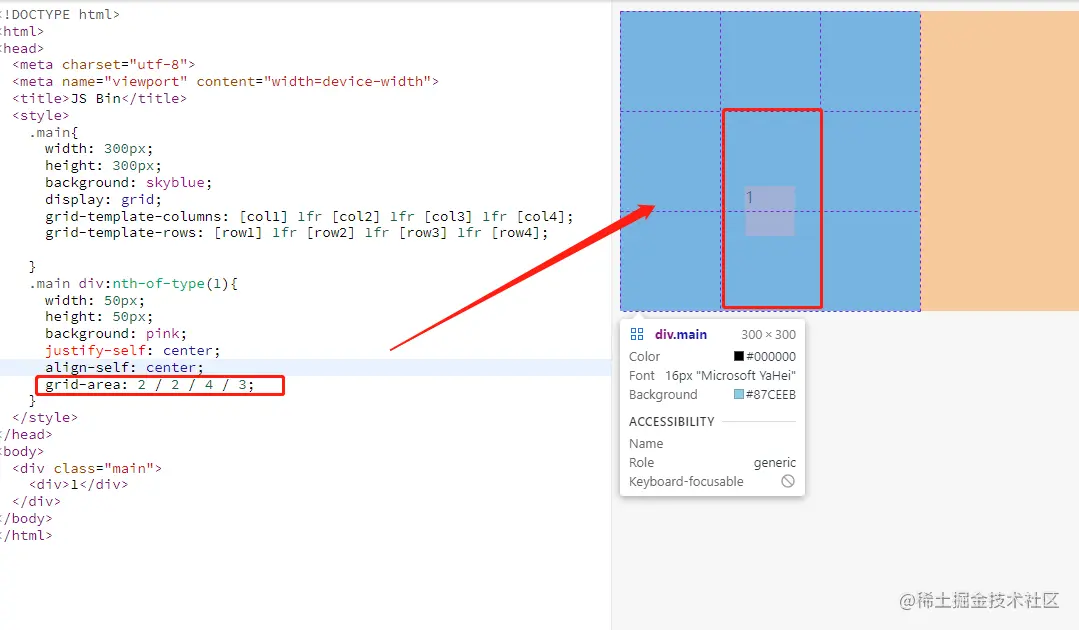The image size is (1079, 630).
Task: Click the .main{ selector line
Action: click(53, 132)
